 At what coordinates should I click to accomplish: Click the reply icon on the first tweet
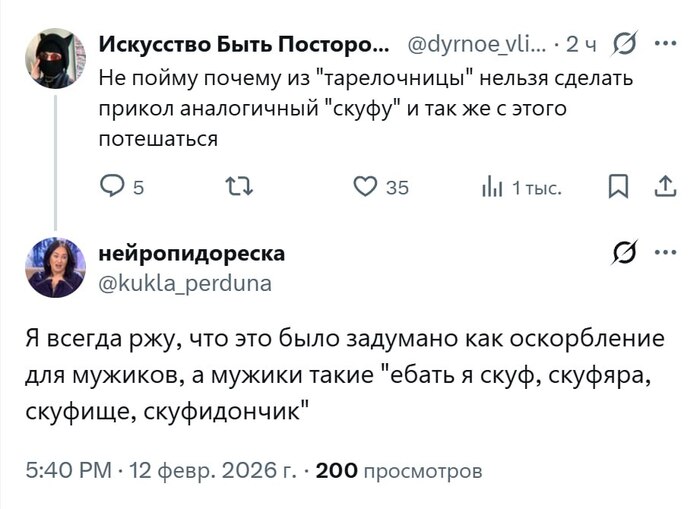110,187
